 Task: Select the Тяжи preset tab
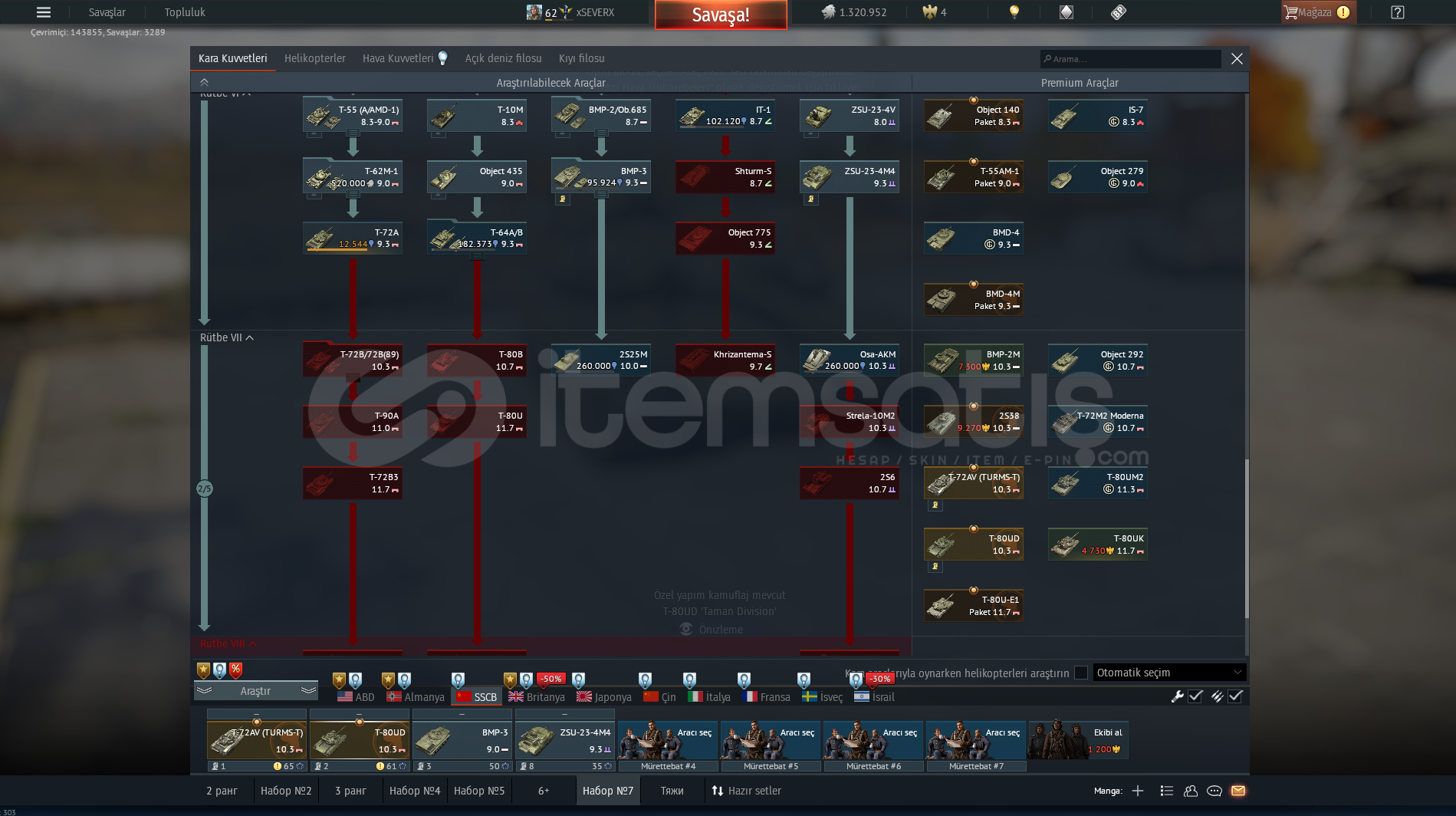[x=672, y=791]
